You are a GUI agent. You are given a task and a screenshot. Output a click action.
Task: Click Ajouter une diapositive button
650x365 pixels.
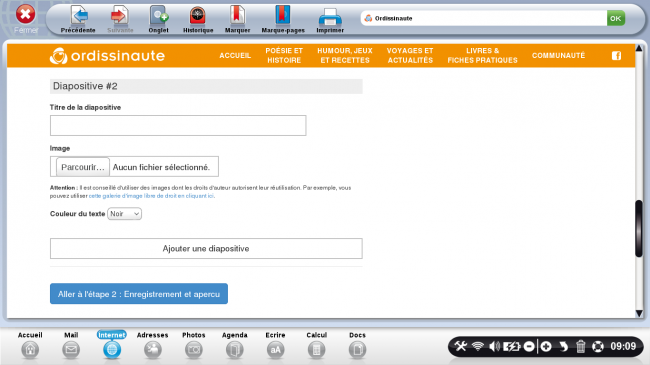point(206,248)
